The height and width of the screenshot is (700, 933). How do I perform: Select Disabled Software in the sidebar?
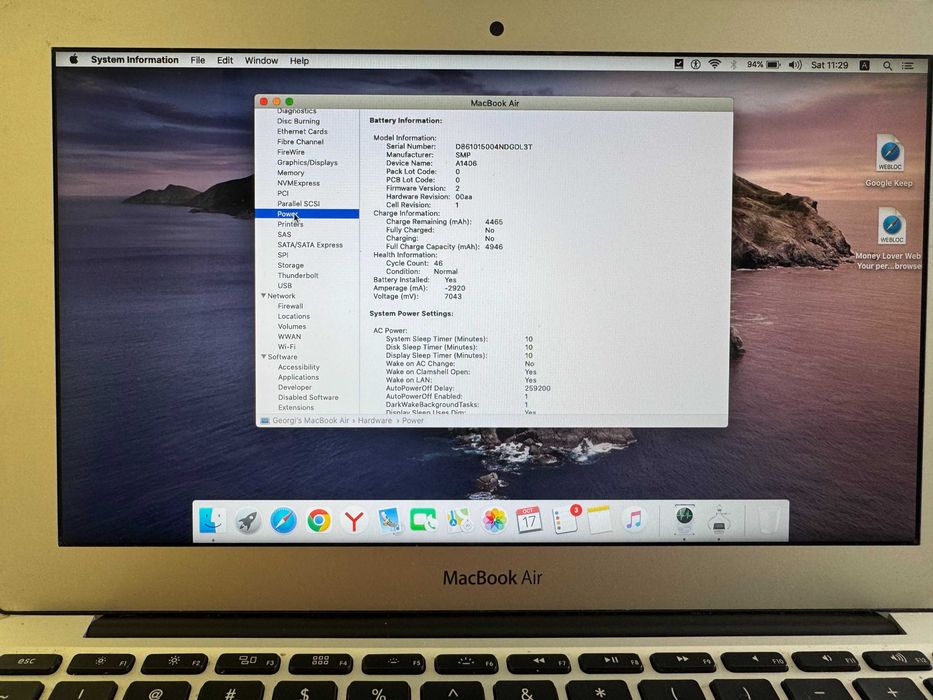pos(308,397)
